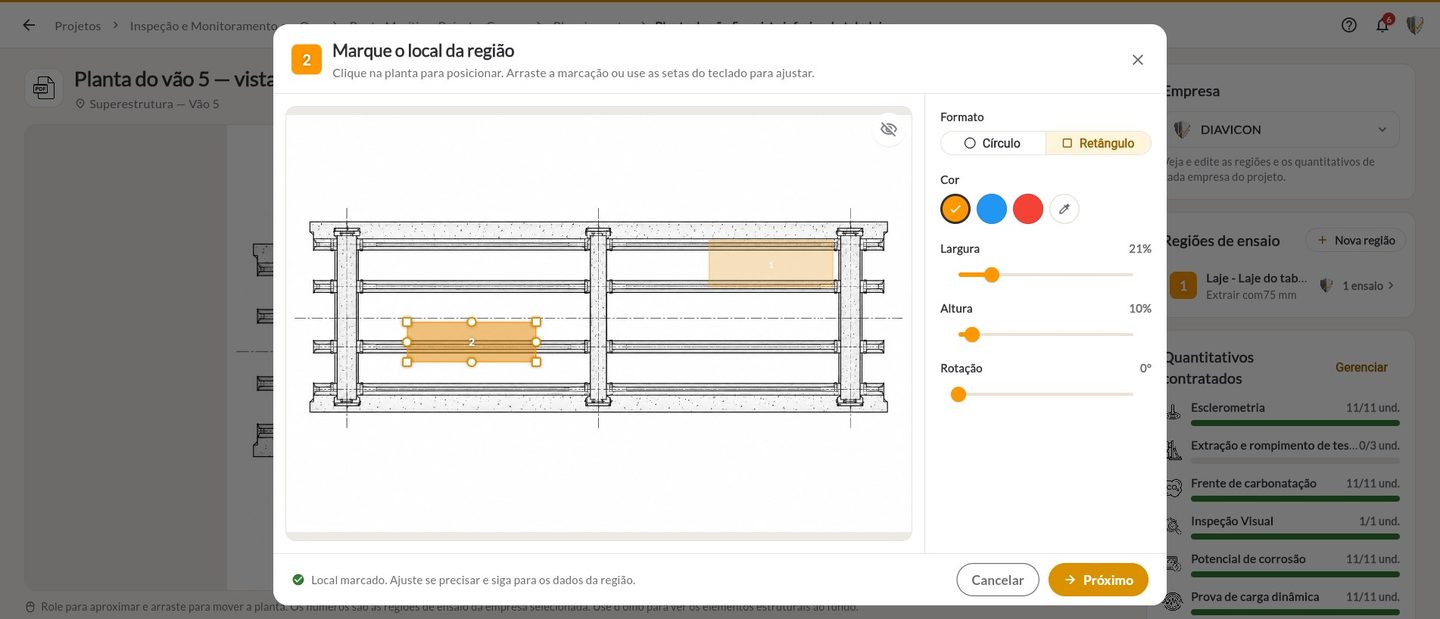This screenshot has width=1440, height=619.
Task: Click the PDF document icon beside title
Action: pyautogui.click(x=43, y=88)
